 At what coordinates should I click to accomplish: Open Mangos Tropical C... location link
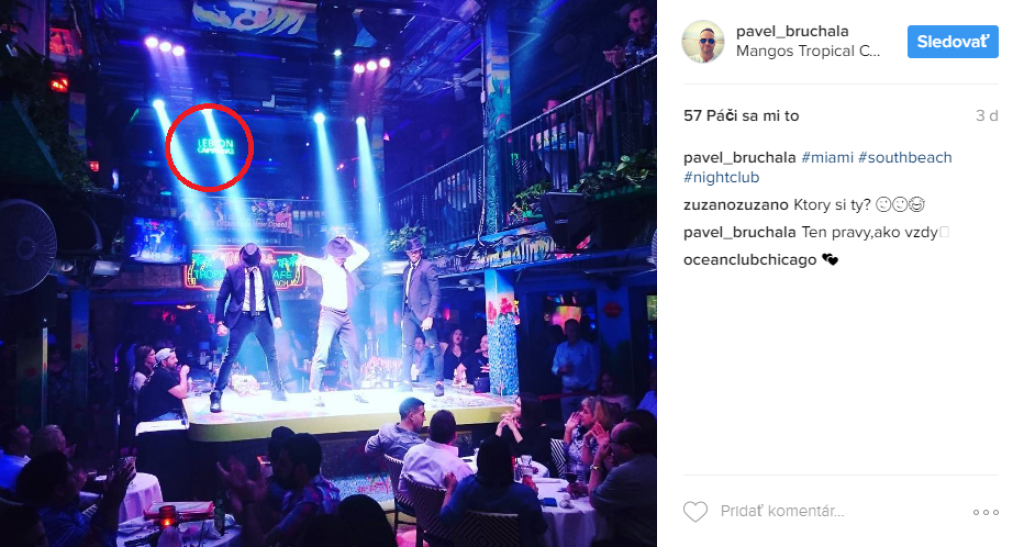(x=808, y=51)
